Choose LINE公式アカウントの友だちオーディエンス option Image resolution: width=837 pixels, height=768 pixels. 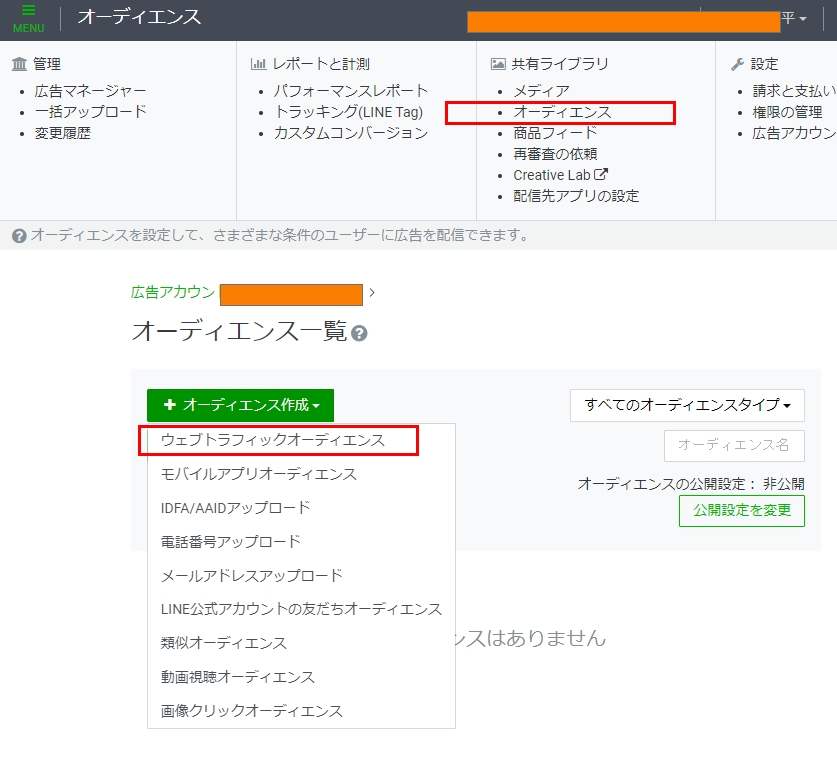(x=301, y=608)
